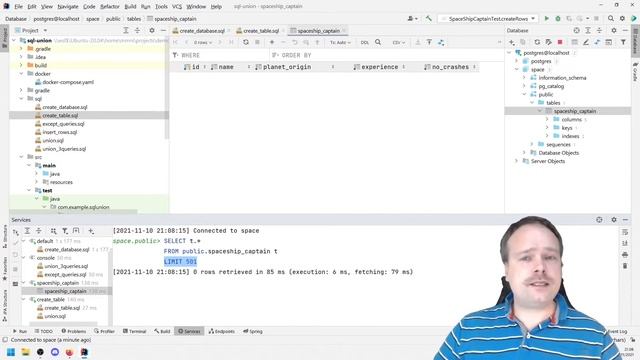Open the File menu

click(18, 7)
